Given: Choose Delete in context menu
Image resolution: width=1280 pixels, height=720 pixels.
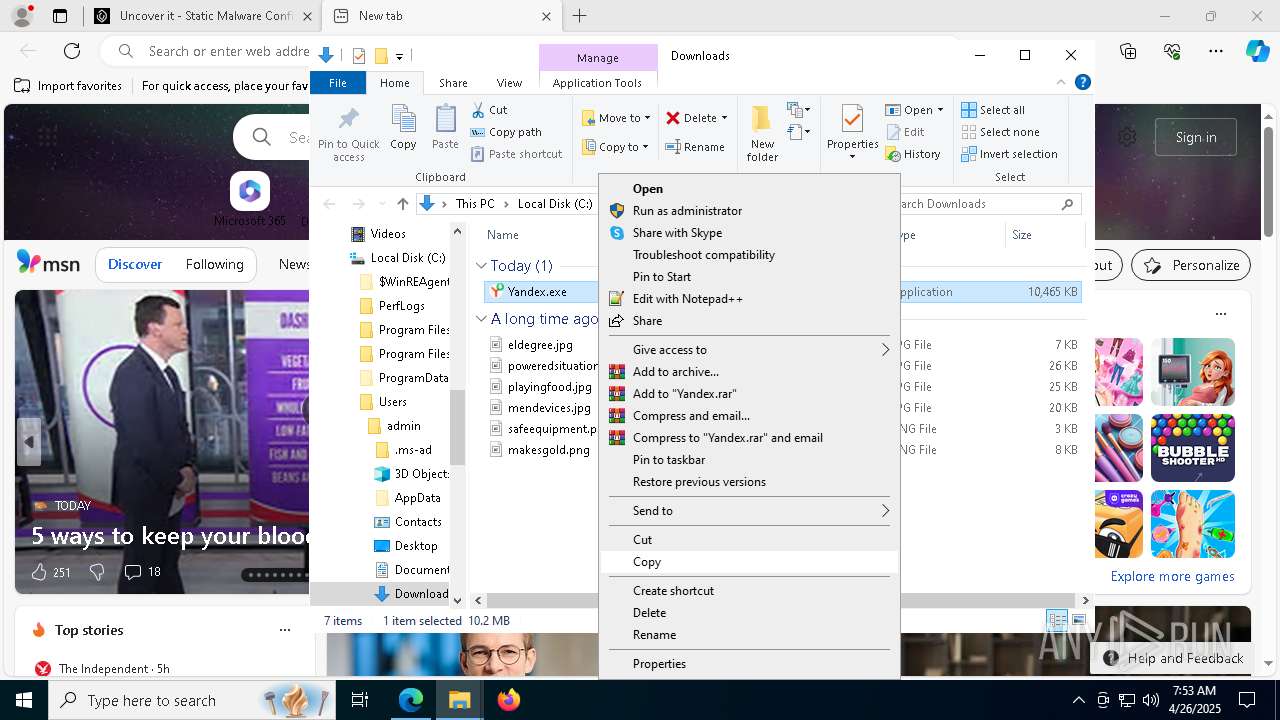Looking at the screenshot, I should point(750,613).
